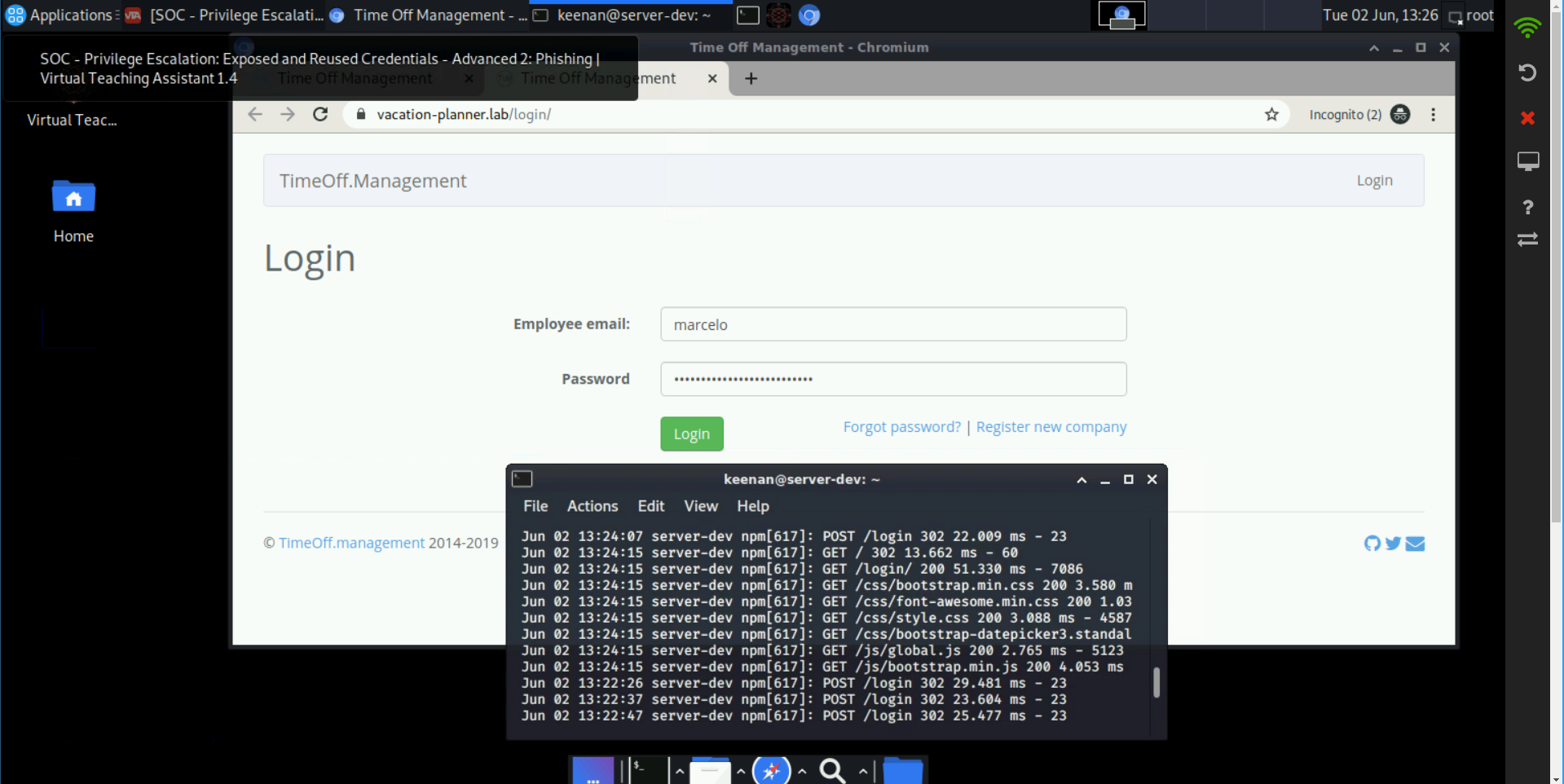This screenshot has width=1564, height=784.
Task: Focus the Password field
Action: (x=893, y=379)
